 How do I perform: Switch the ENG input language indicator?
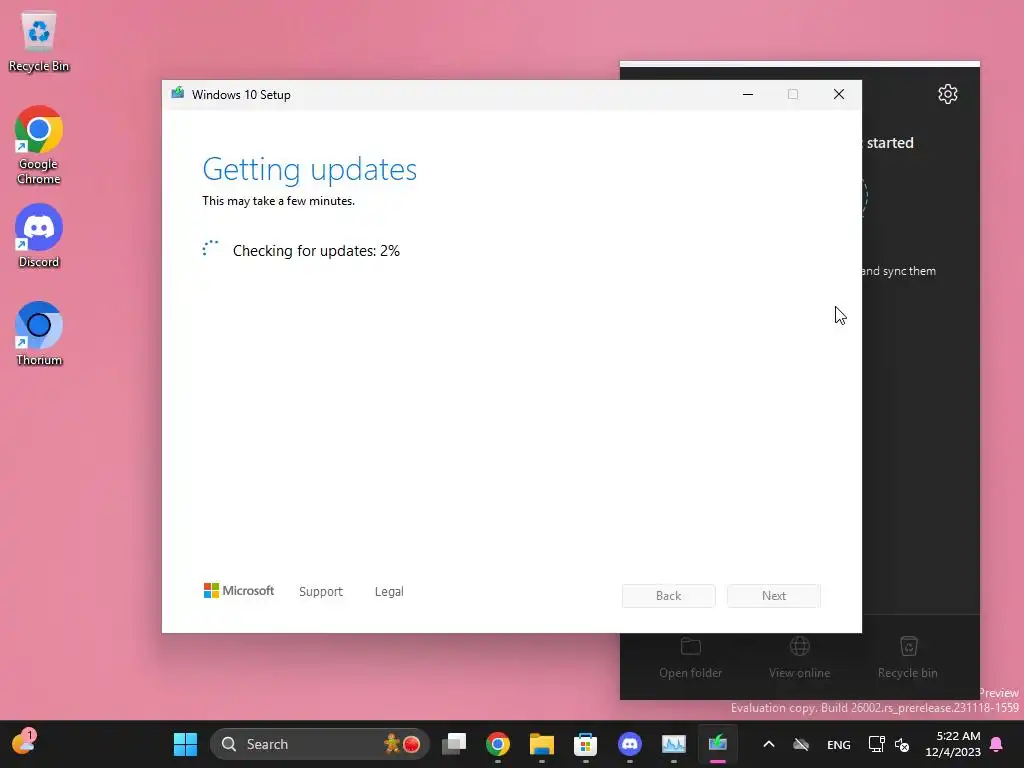coord(839,744)
